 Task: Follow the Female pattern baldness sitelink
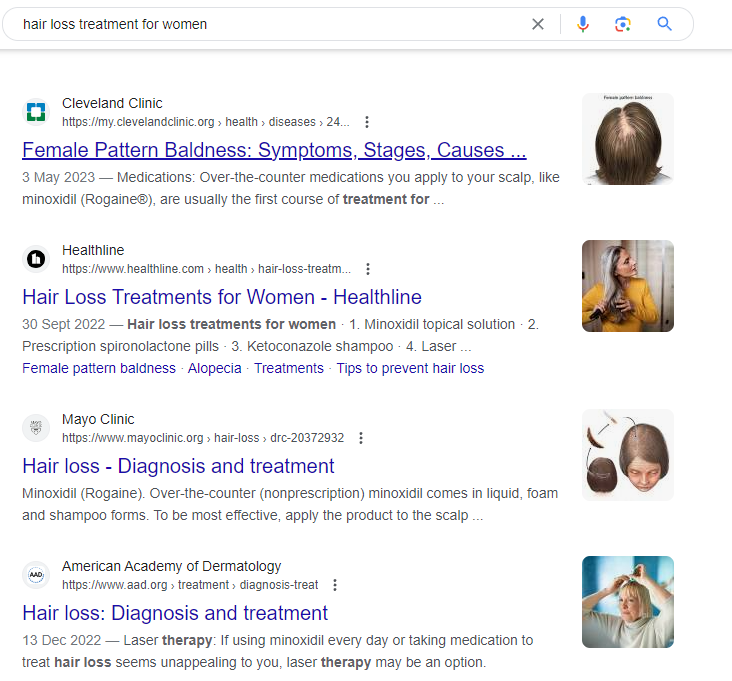[x=99, y=368]
